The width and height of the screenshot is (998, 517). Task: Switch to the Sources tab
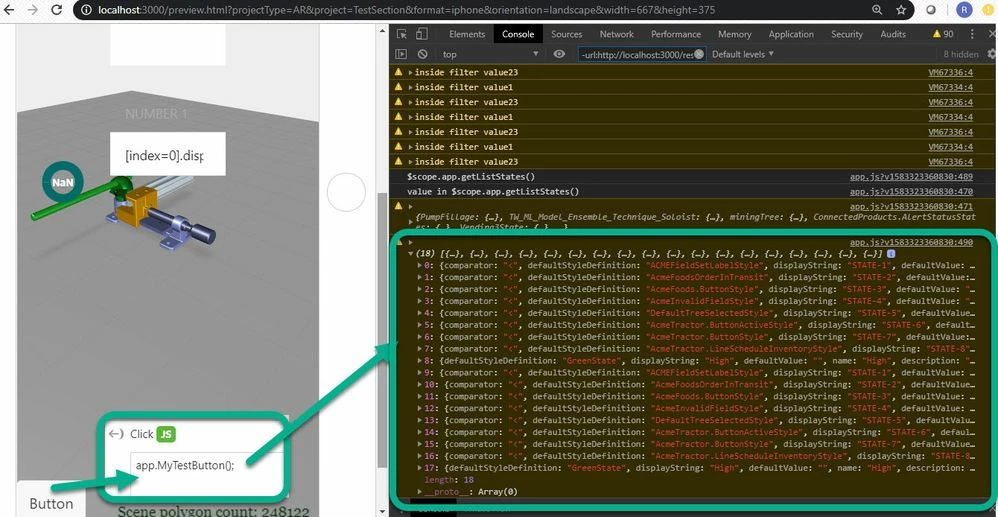click(566, 34)
